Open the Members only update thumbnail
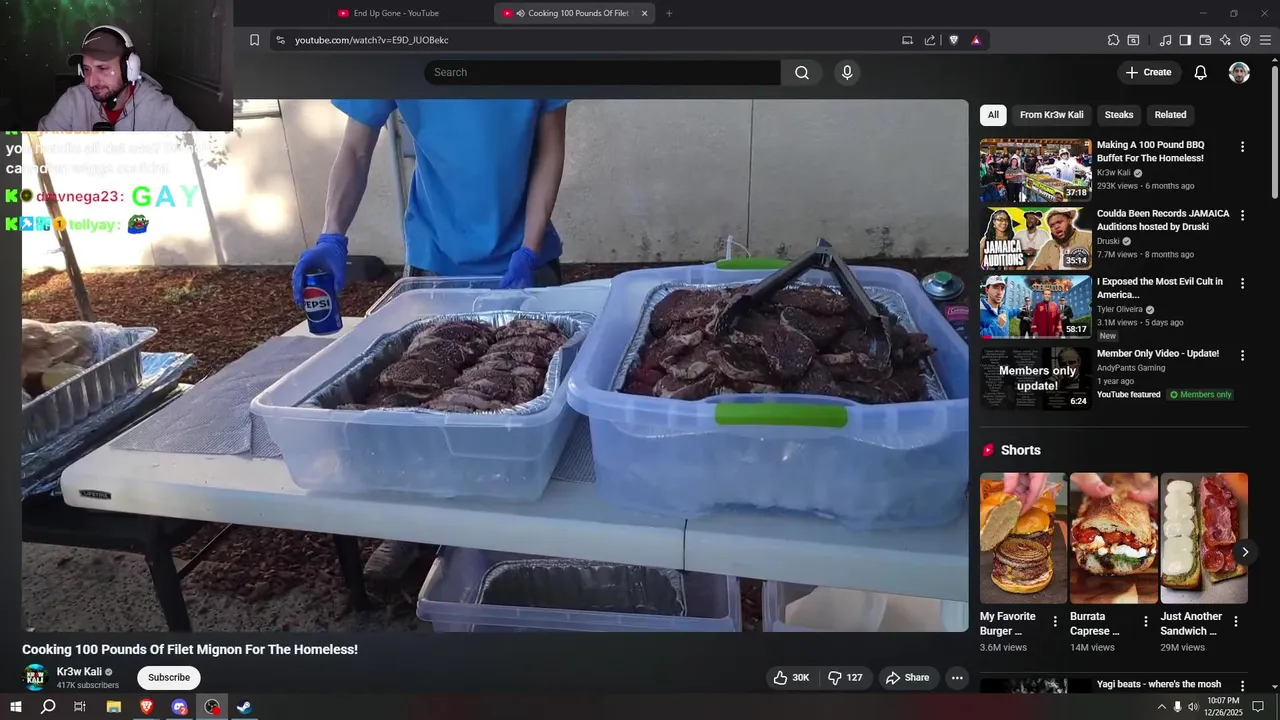Image resolution: width=1280 pixels, height=720 pixels. click(x=1035, y=378)
